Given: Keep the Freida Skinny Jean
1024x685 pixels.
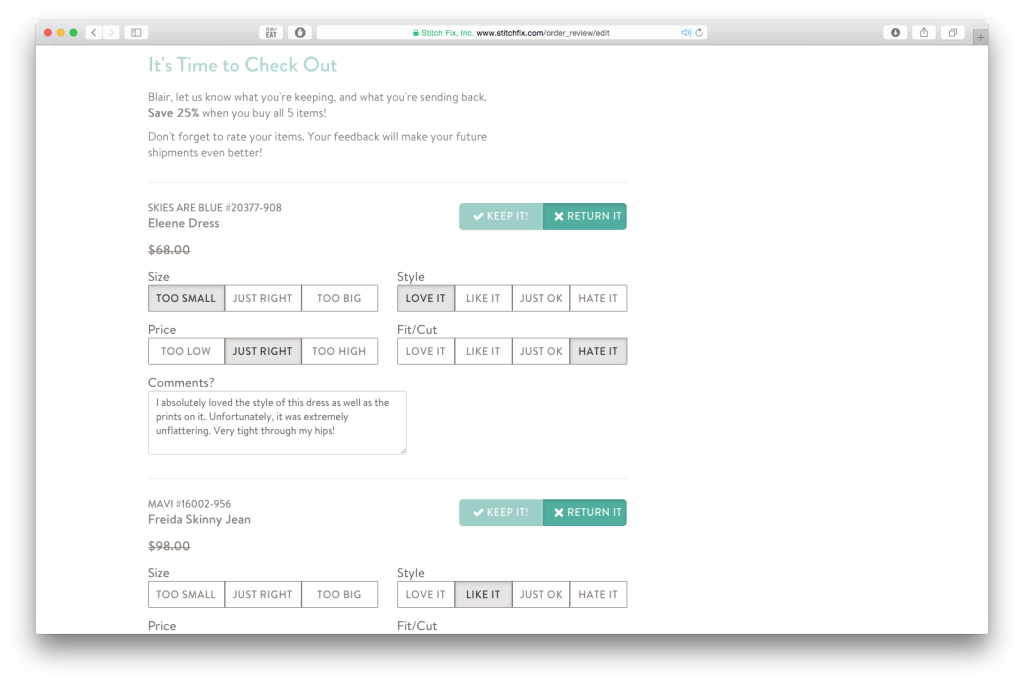Looking at the screenshot, I should point(501,513).
